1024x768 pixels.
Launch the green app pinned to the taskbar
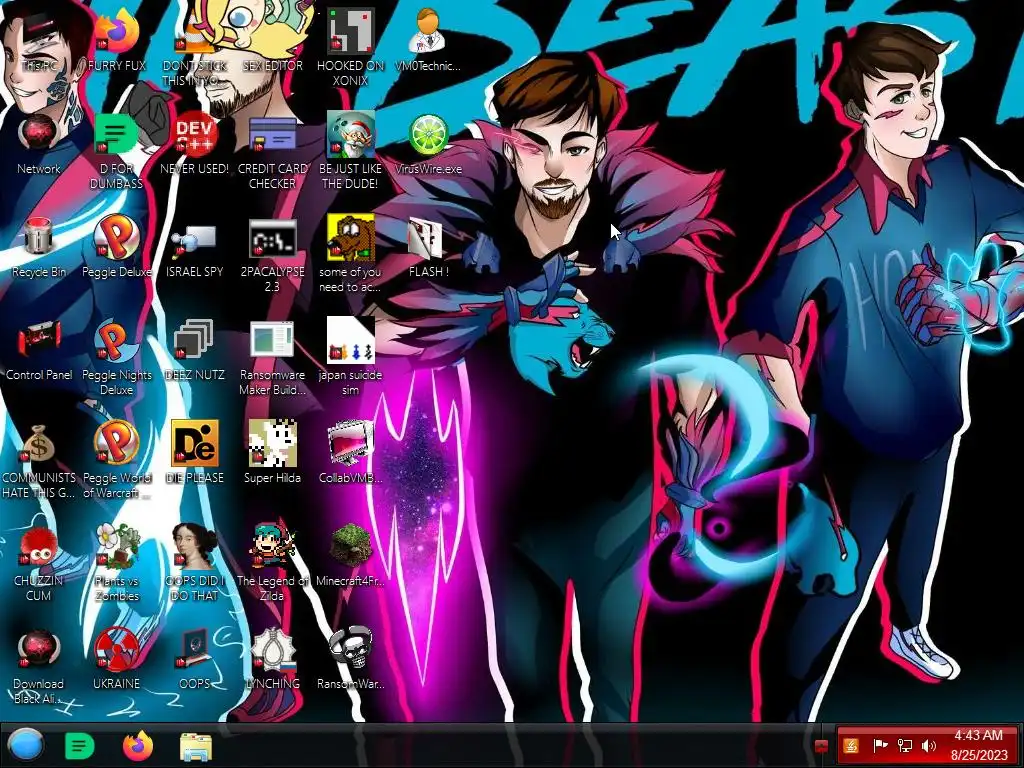(x=80, y=745)
